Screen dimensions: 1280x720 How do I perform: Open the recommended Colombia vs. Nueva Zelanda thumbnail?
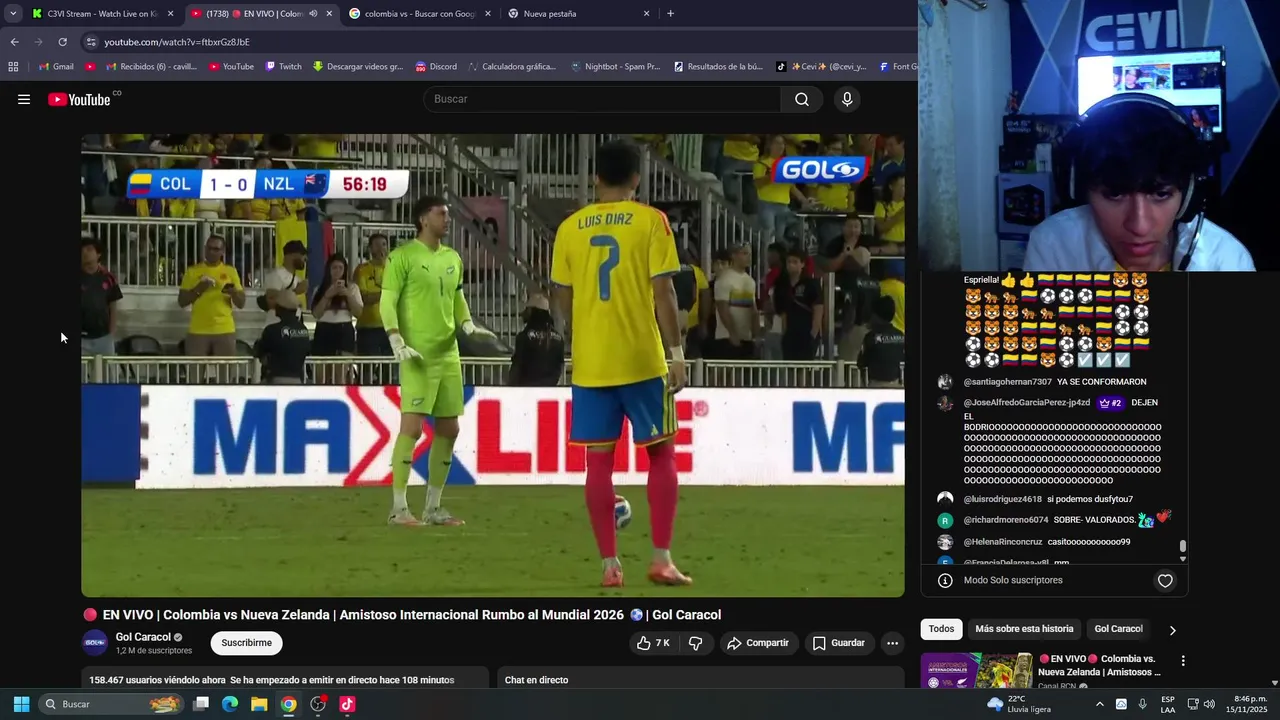977,670
